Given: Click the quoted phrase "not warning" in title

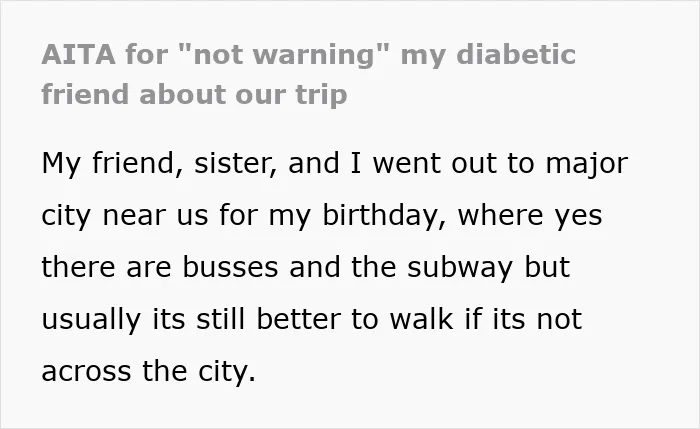Looking at the screenshot, I should tap(284, 54).
